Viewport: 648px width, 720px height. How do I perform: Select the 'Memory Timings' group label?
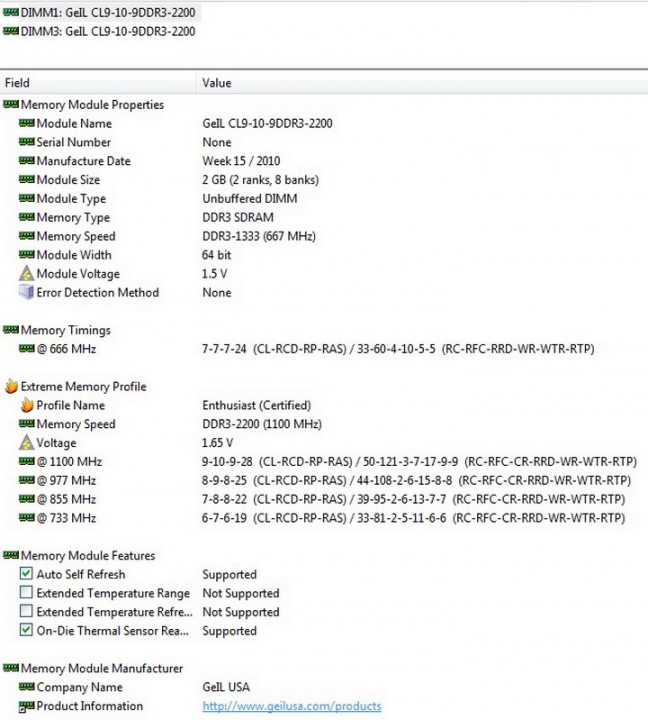66,330
